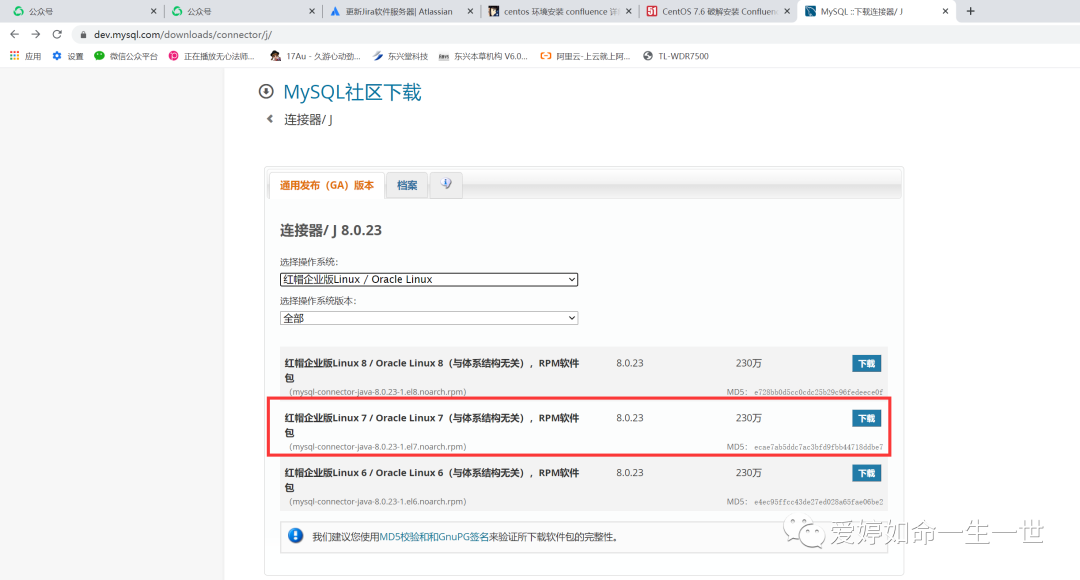
Task: Click 下载 for Linux 7 / Oracle Linux 7 package
Action: coord(866,418)
